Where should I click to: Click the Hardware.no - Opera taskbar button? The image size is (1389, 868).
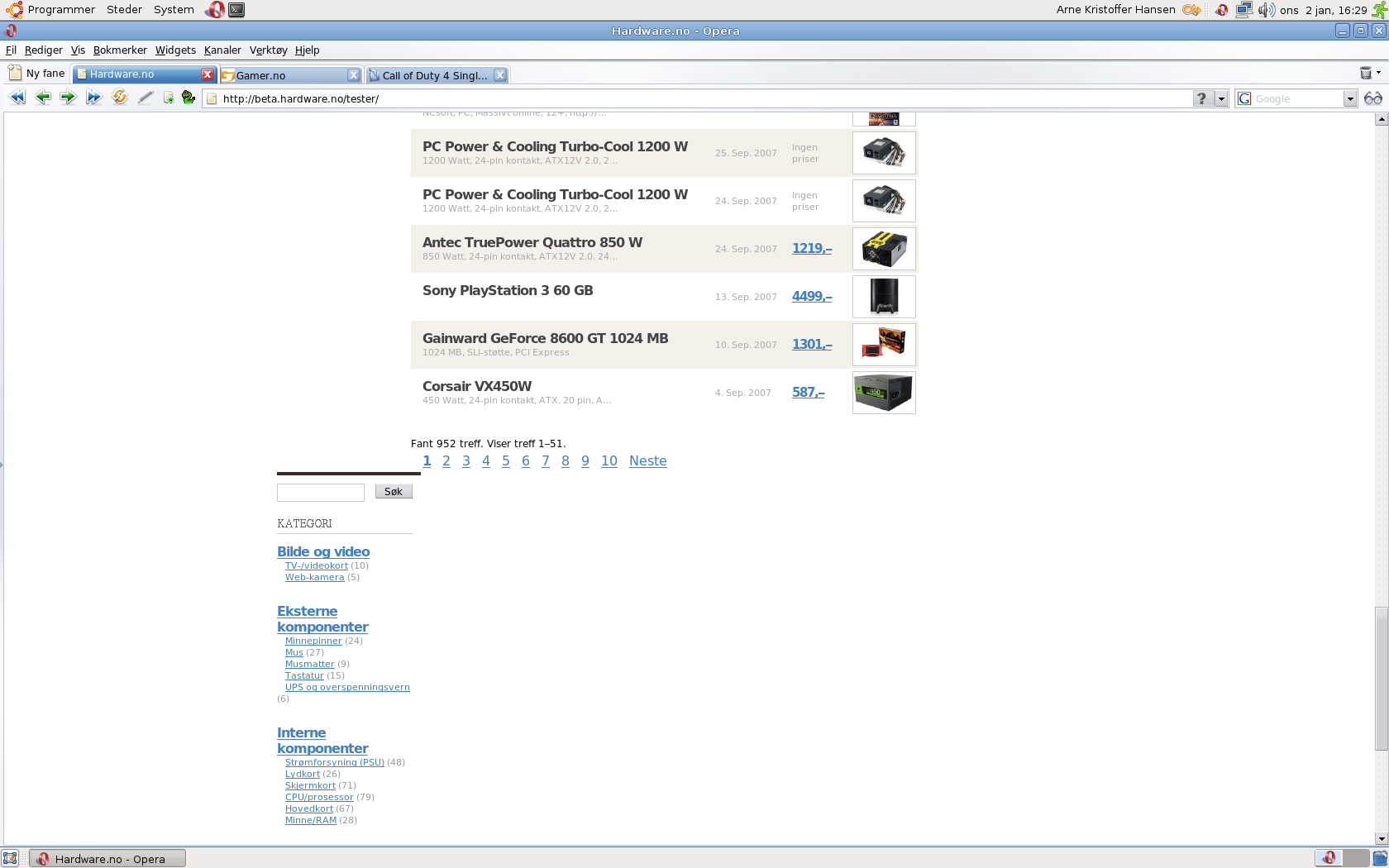(107, 858)
